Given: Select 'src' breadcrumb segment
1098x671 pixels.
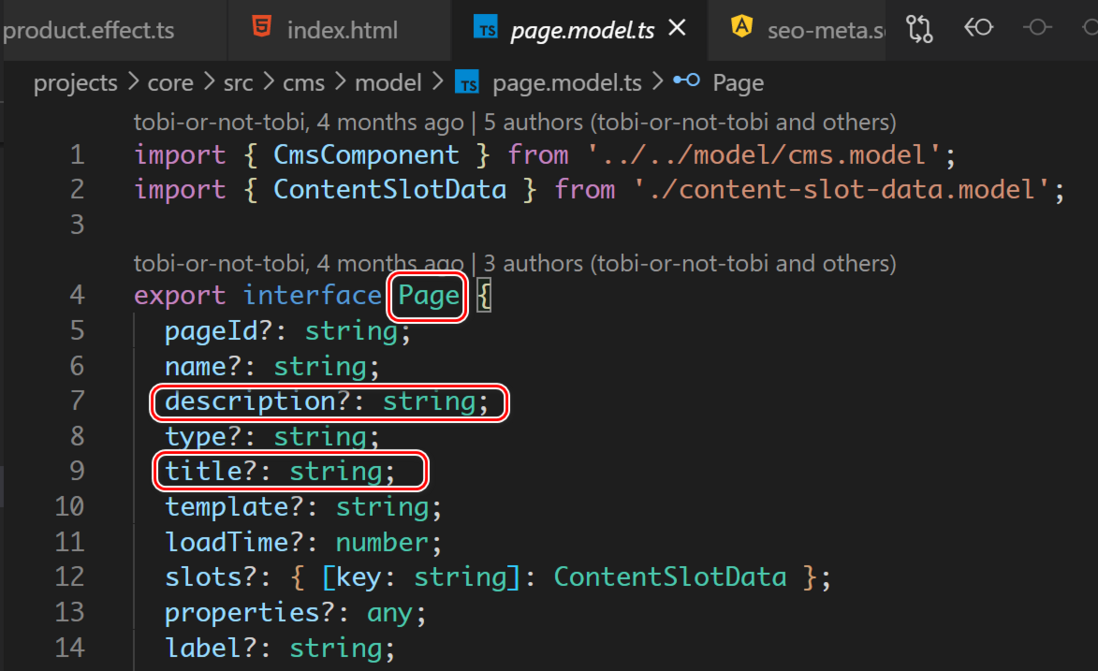Looking at the screenshot, I should coord(238,83).
